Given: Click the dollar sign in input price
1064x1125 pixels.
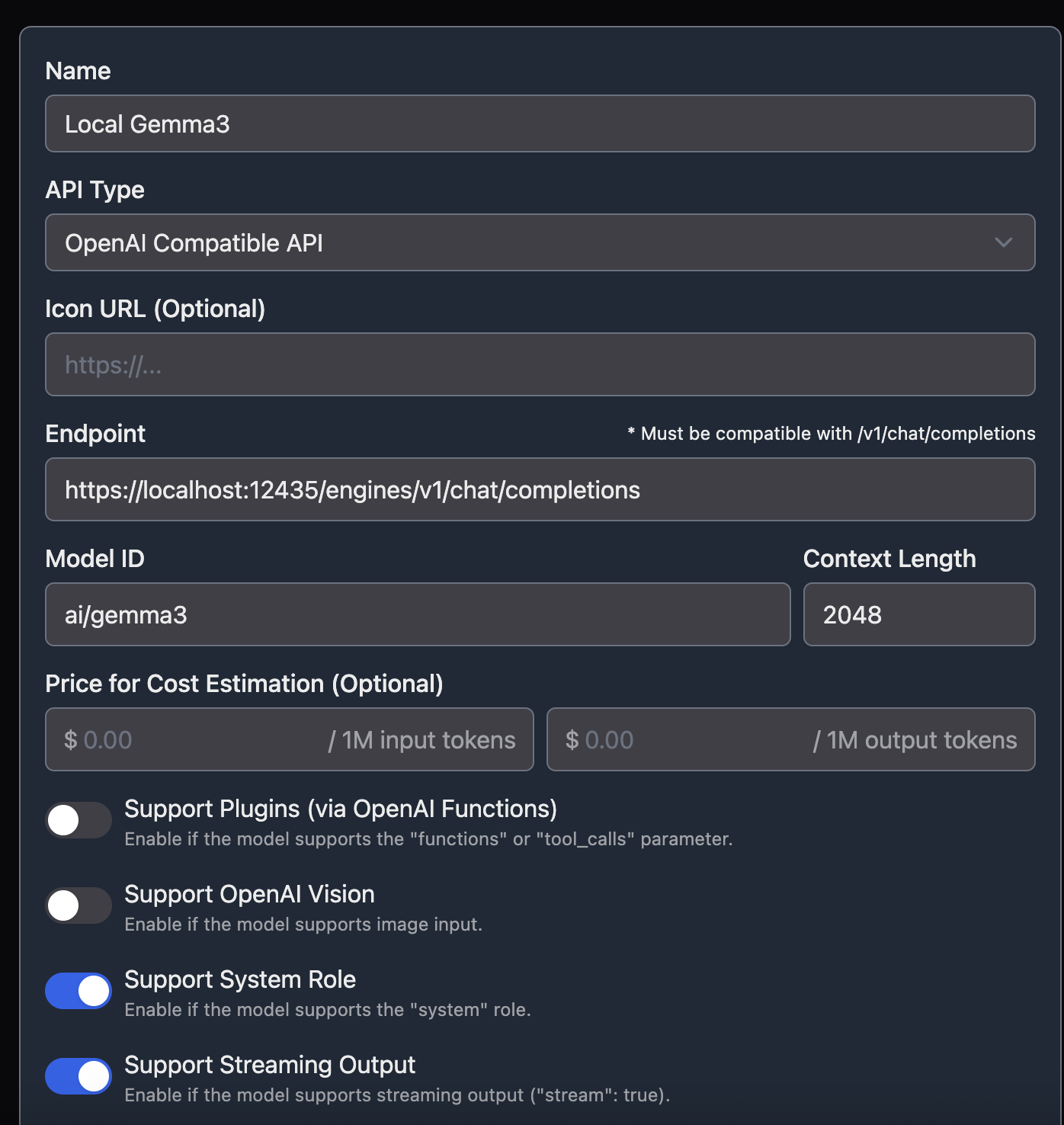Looking at the screenshot, I should 71,740.
